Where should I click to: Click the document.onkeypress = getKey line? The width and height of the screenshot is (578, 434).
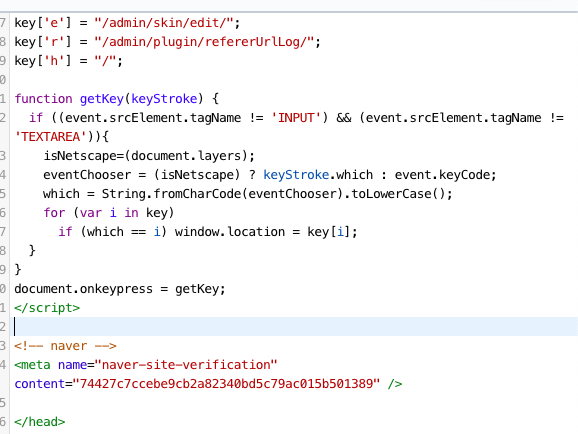tap(120, 289)
